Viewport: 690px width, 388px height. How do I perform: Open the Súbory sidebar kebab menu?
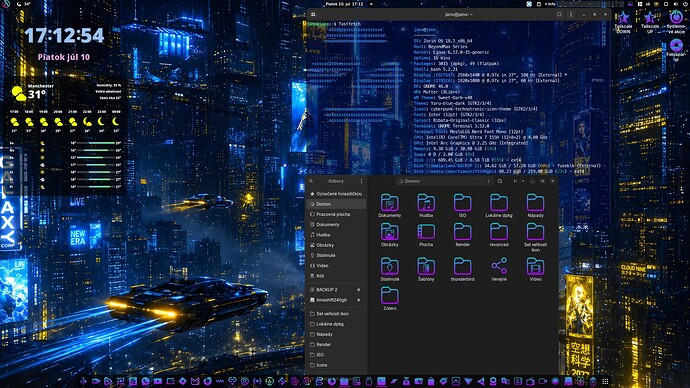(361, 181)
